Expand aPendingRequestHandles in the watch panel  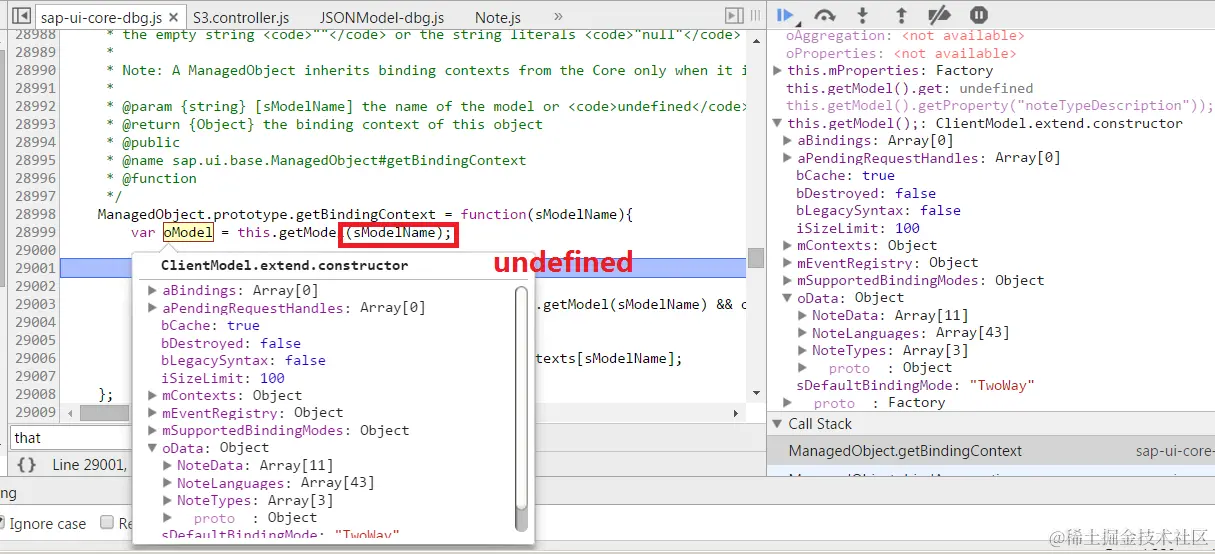(x=789, y=158)
